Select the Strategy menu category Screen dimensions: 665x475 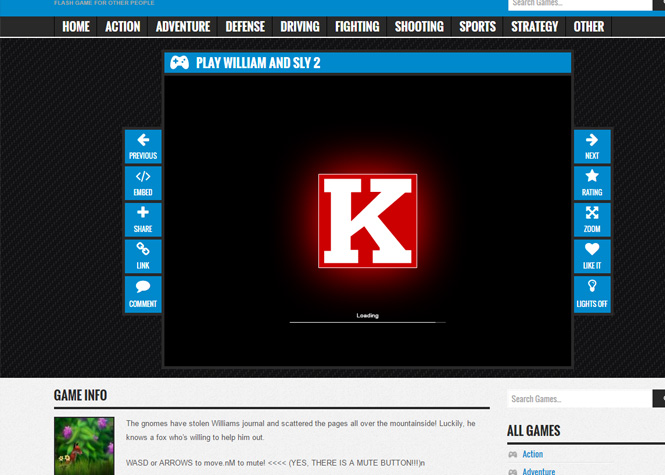[535, 27]
